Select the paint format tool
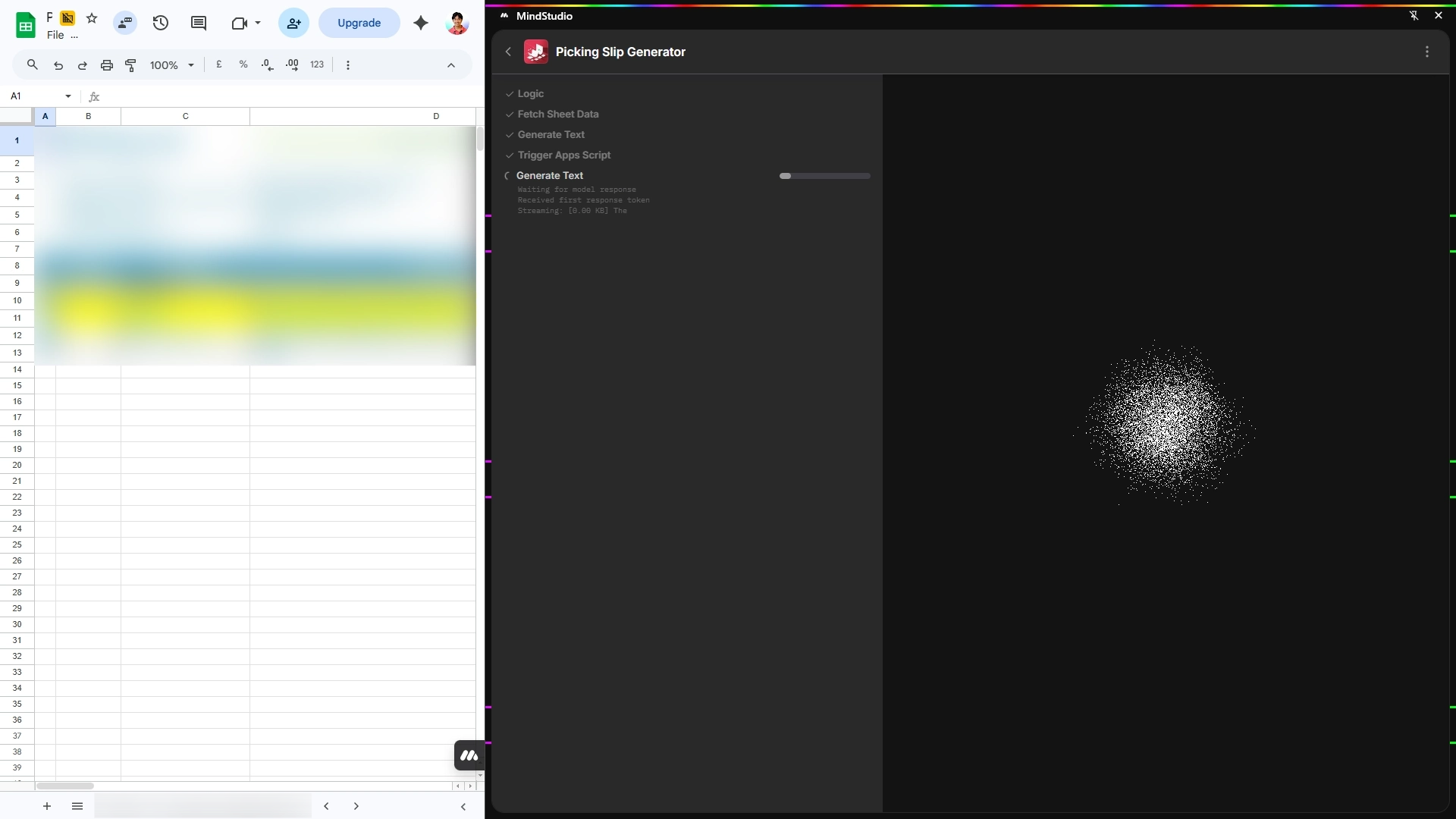Viewport: 1456px width, 819px height. pyautogui.click(x=131, y=65)
